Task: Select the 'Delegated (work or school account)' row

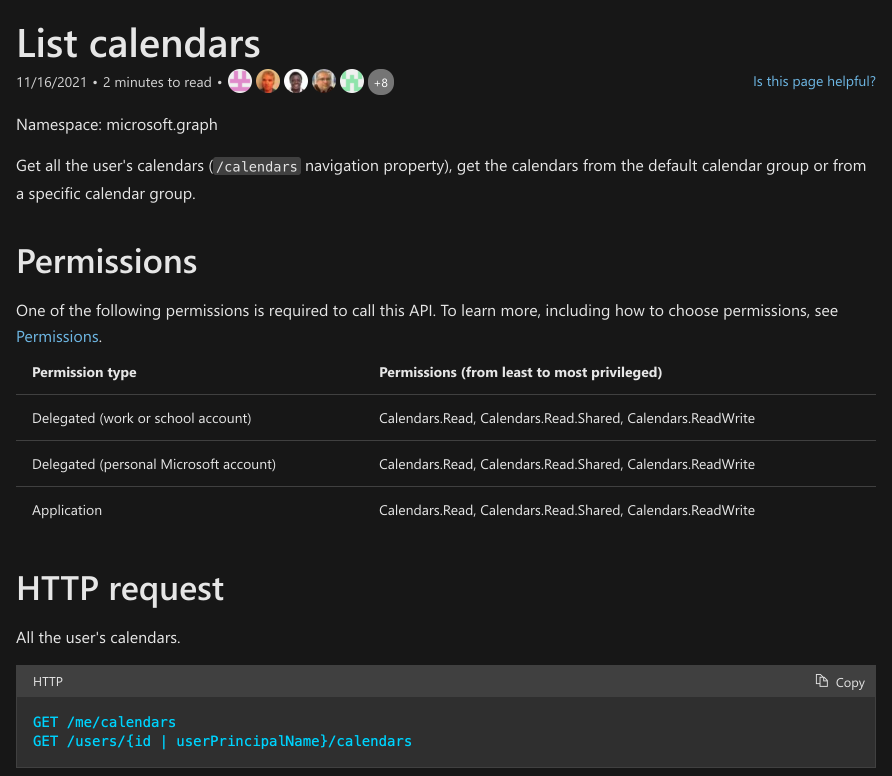Action: pyautogui.click(x=142, y=418)
